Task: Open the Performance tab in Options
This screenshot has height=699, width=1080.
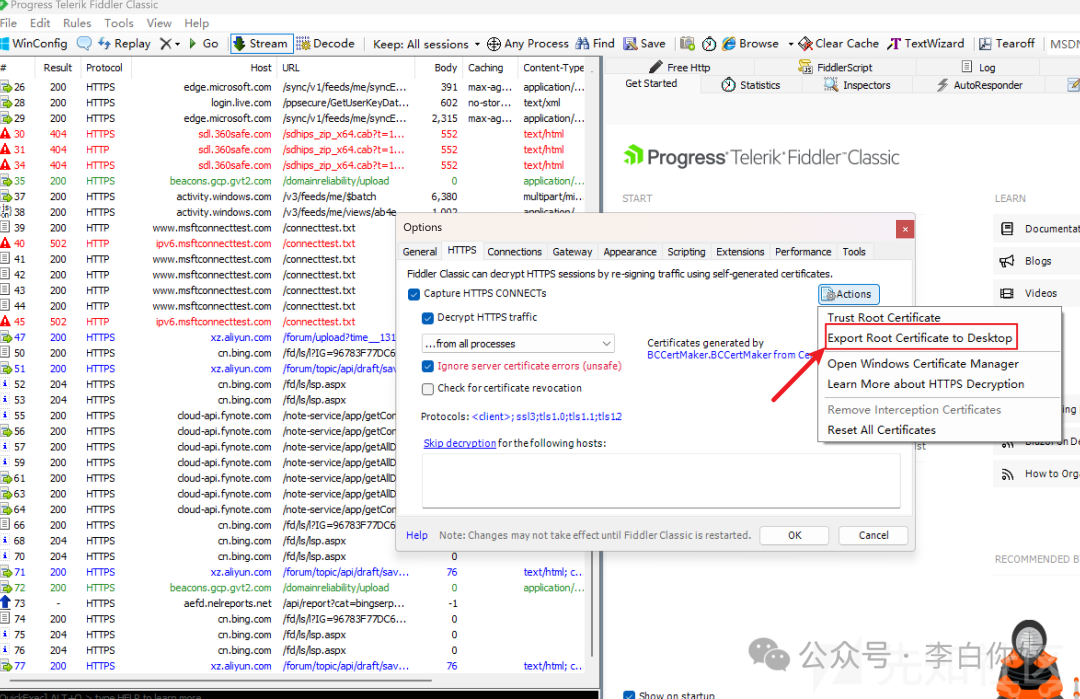Action: pyautogui.click(x=803, y=252)
